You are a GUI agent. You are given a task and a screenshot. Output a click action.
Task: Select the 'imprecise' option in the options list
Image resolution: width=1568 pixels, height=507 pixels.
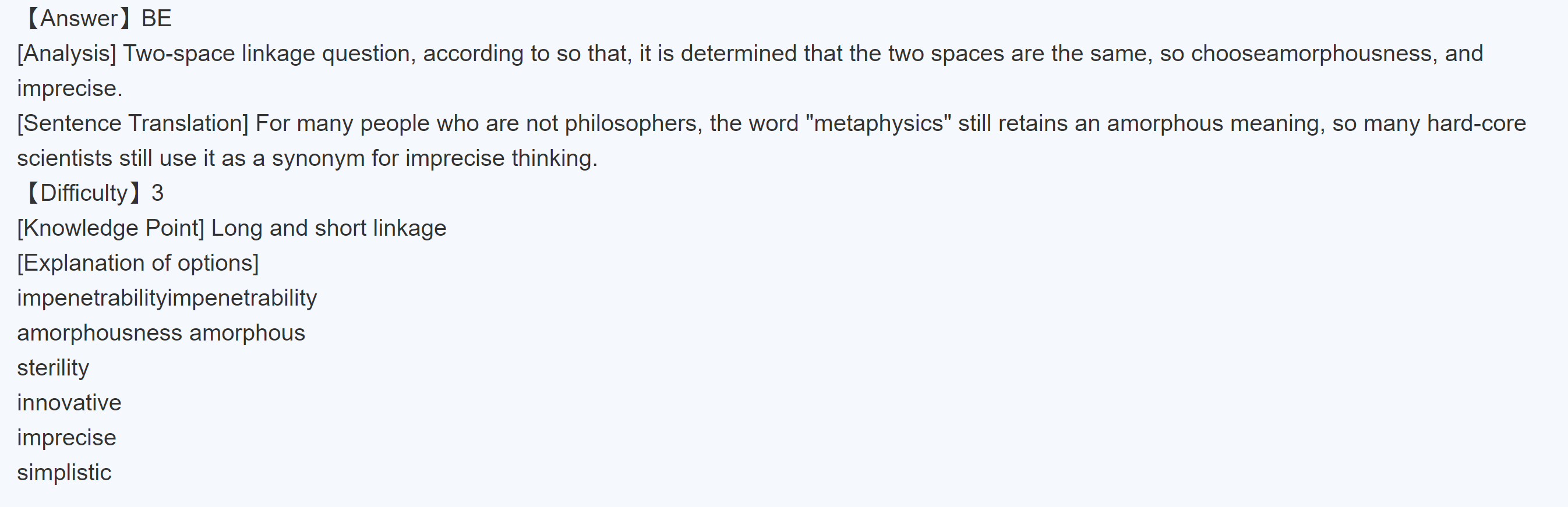66,438
